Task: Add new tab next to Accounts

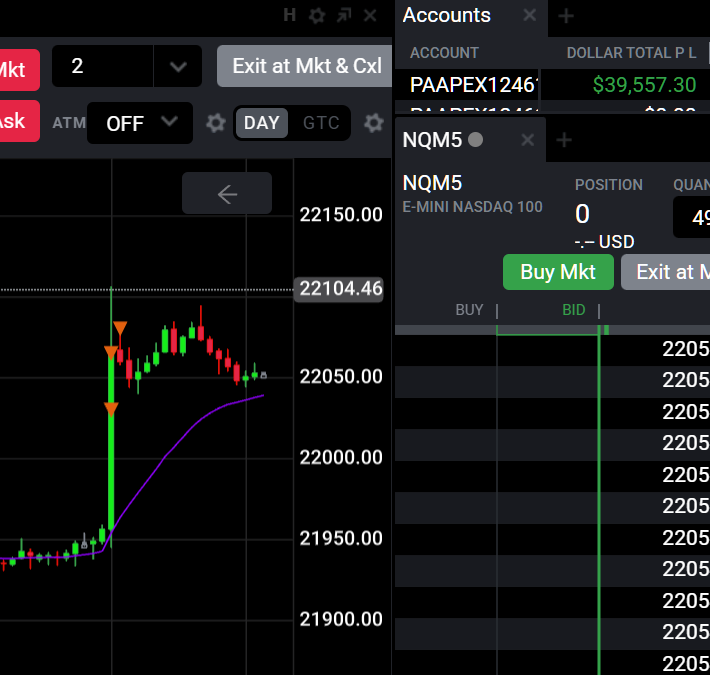Action: [x=566, y=16]
